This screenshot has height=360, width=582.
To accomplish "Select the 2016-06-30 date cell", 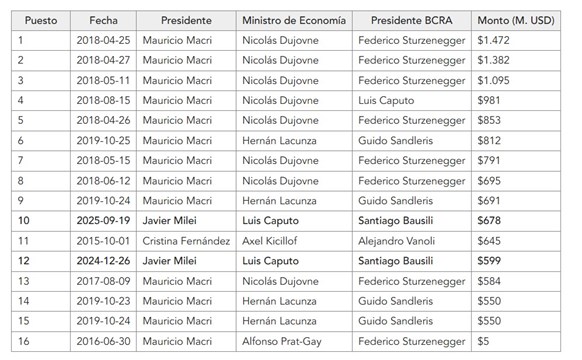I will (104, 341).
